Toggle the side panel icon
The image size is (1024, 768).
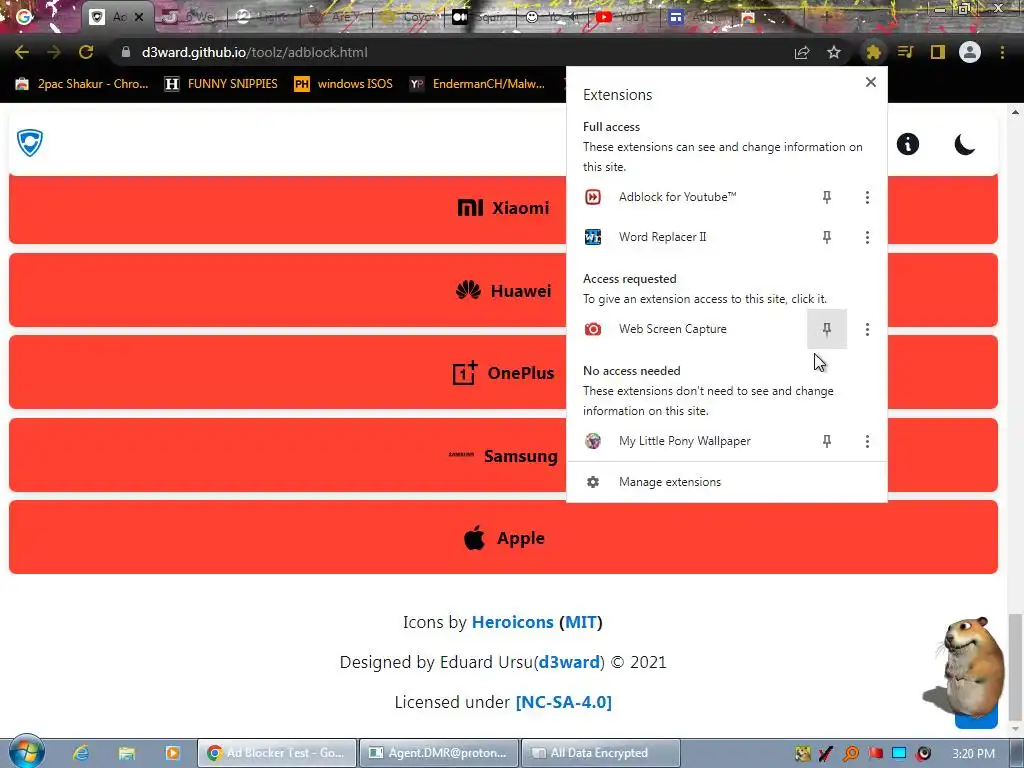[x=938, y=52]
